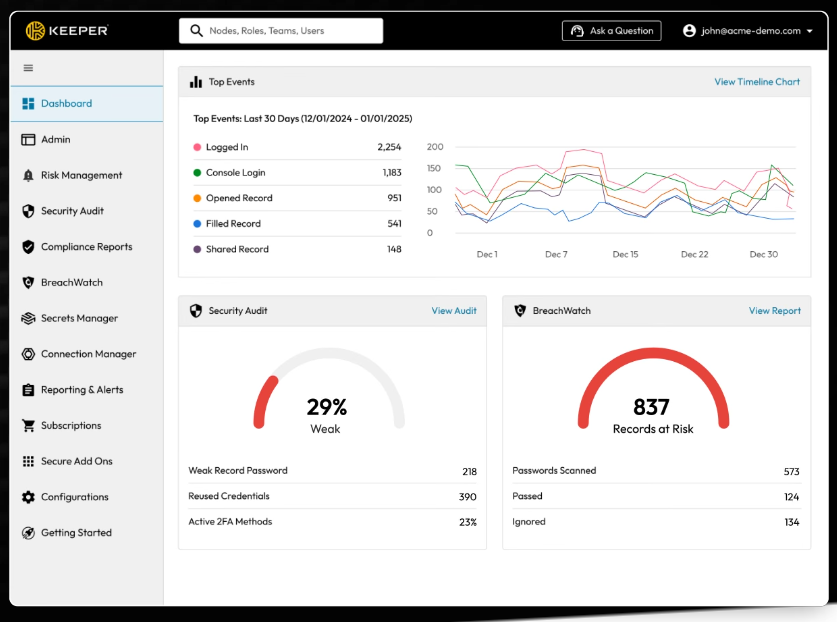Open the john@acme-demo.com account dropdown arrow
The width and height of the screenshot is (837, 622).
point(810,31)
